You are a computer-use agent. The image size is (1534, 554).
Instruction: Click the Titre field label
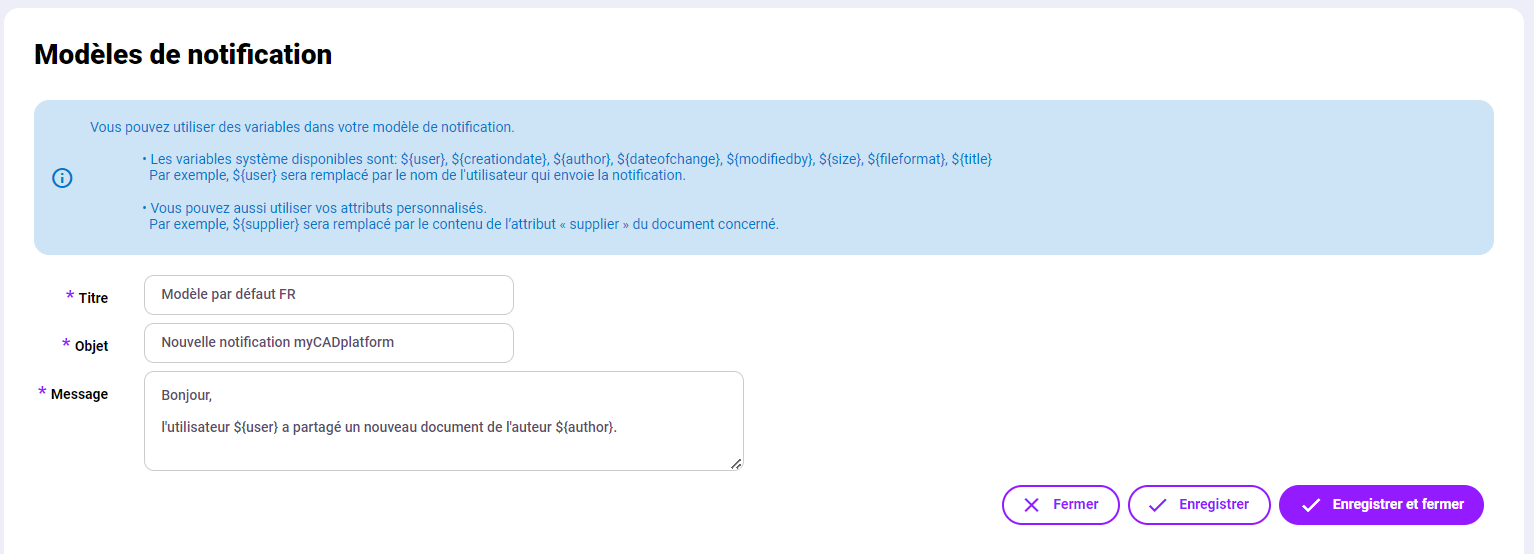click(93, 298)
